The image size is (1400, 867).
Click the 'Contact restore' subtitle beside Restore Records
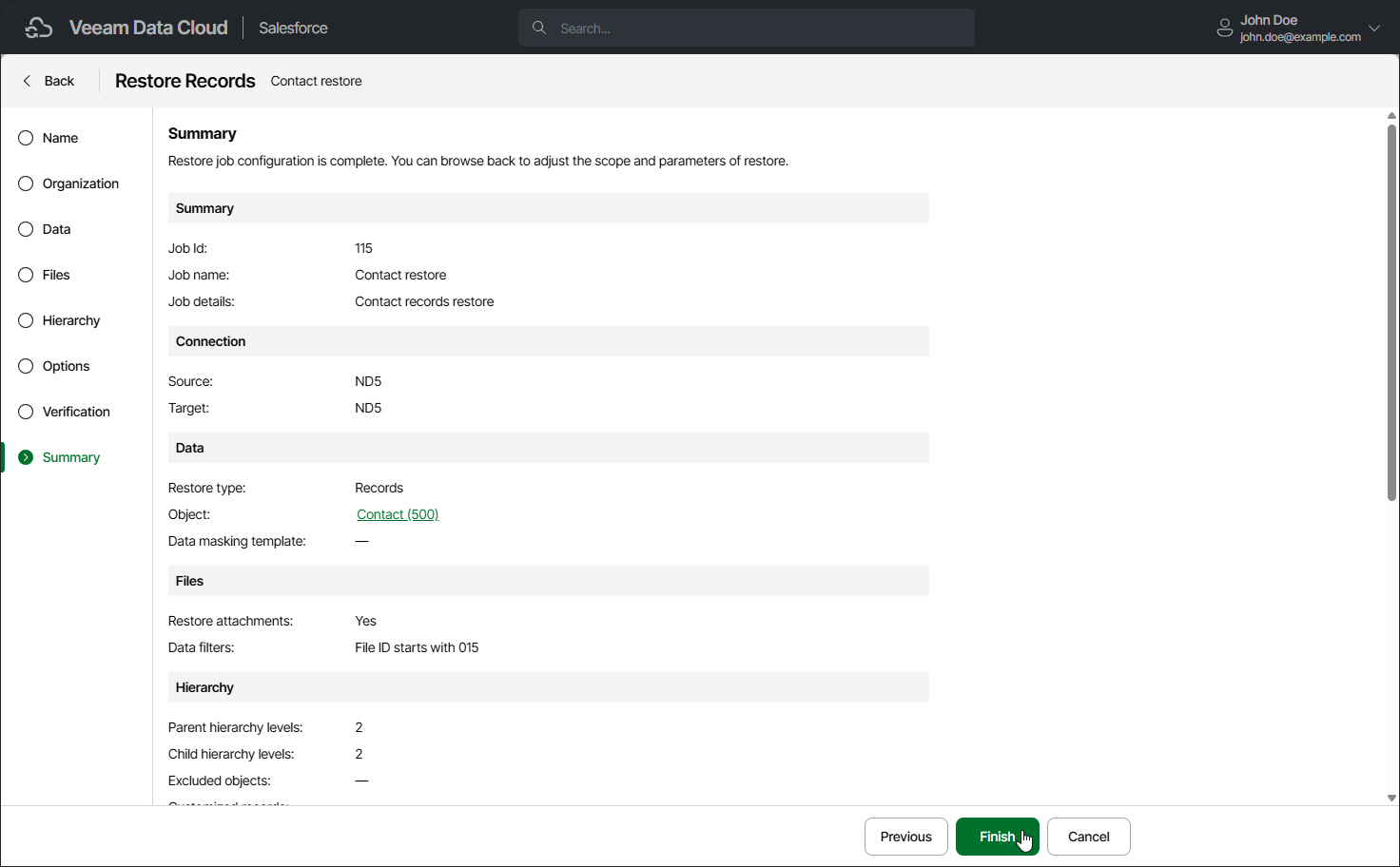click(316, 81)
